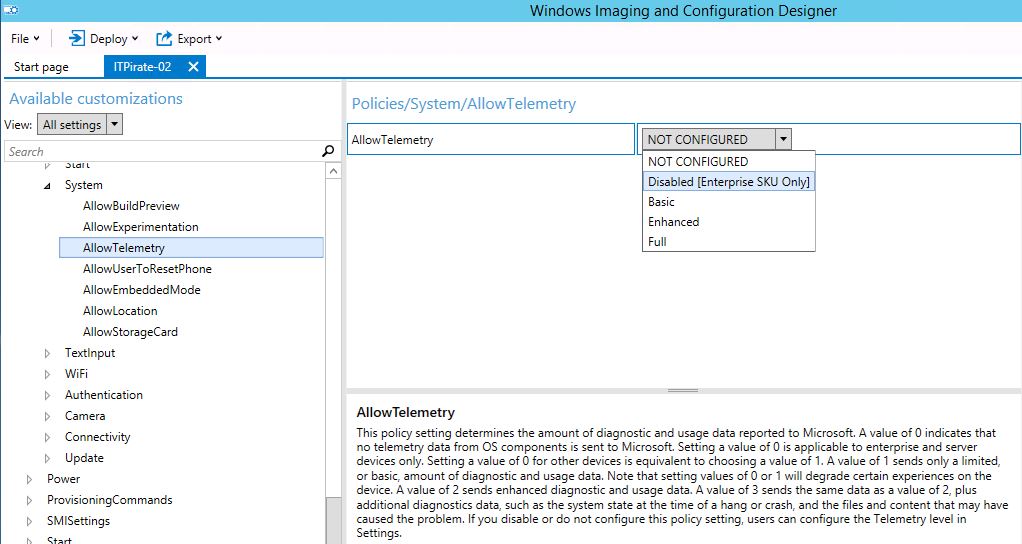Click the AllowTelemetry value dropdown arrow

[x=783, y=139]
